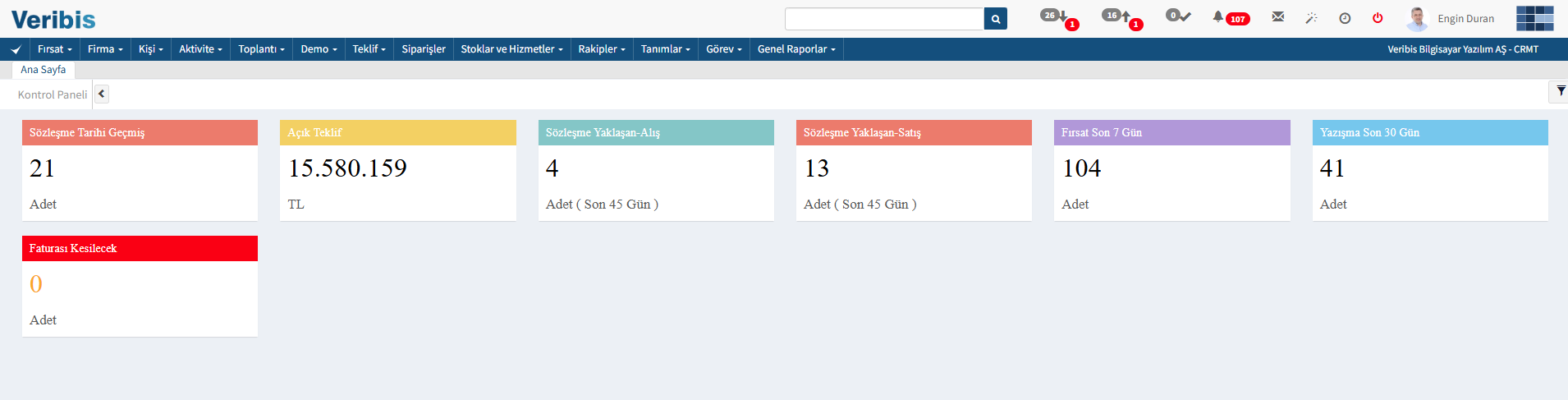Expand the Genel Raporlar dropdown

pyautogui.click(x=796, y=49)
